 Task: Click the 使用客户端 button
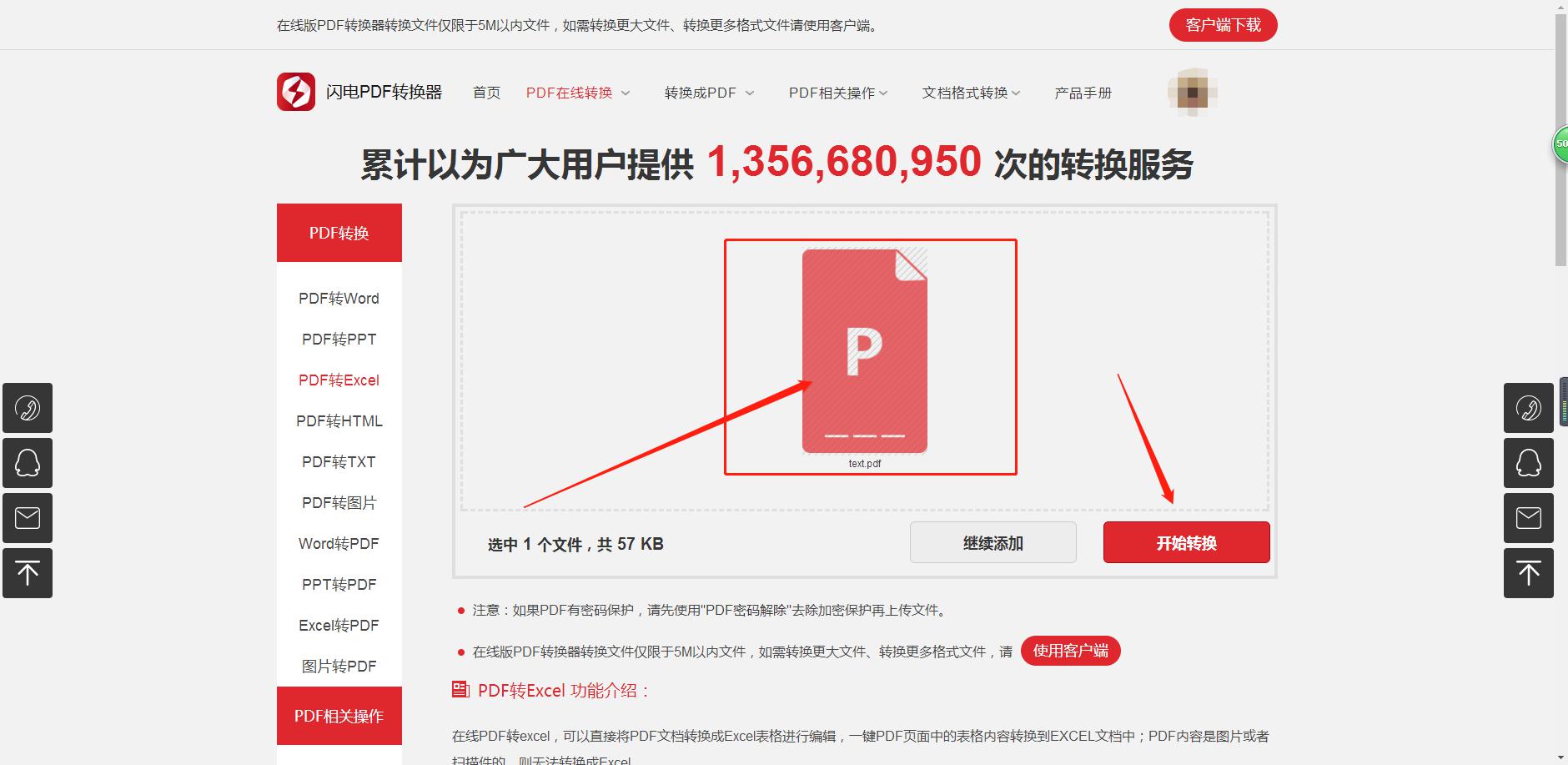(1071, 651)
